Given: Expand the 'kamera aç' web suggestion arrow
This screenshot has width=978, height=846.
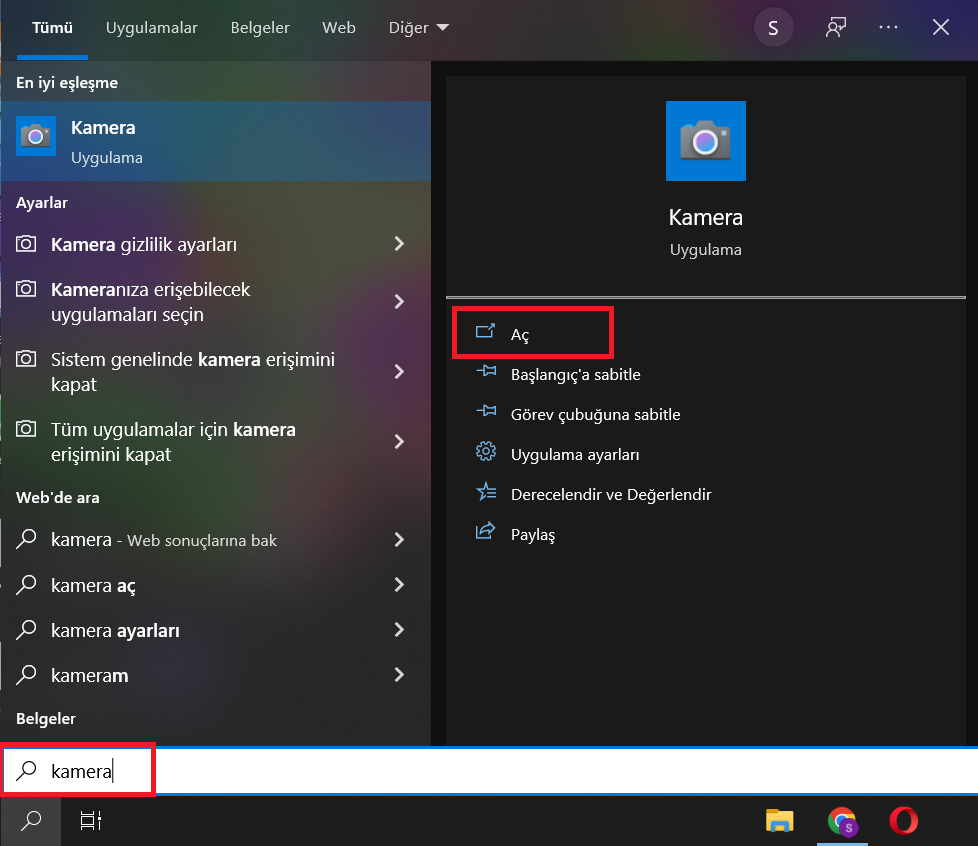Looking at the screenshot, I should (x=399, y=585).
